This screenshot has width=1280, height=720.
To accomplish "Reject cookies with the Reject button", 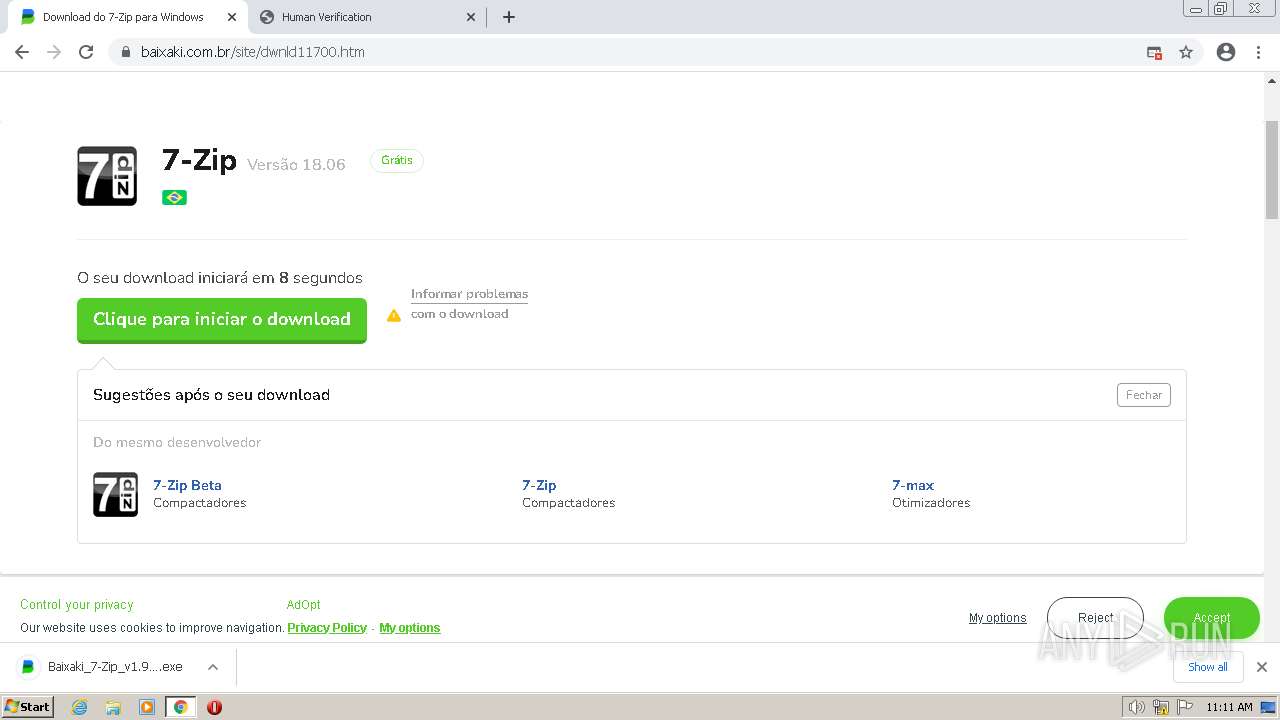I will pyautogui.click(x=1095, y=618).
